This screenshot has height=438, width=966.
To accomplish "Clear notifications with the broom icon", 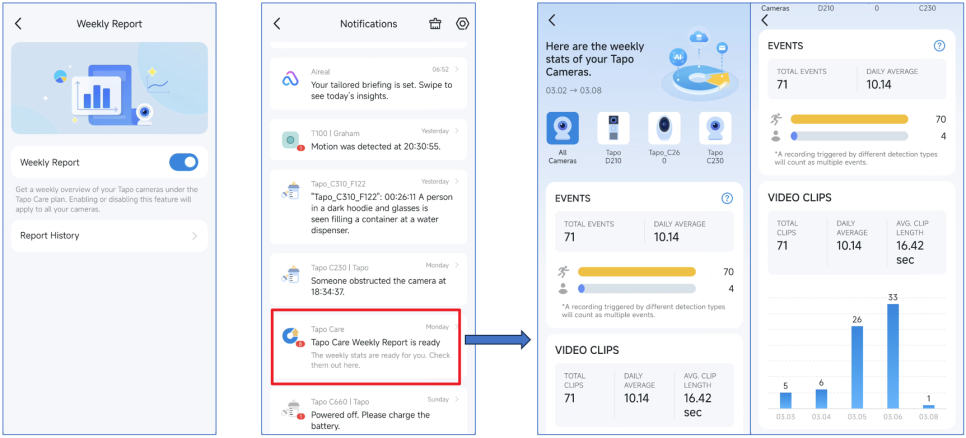I will 435,23.
